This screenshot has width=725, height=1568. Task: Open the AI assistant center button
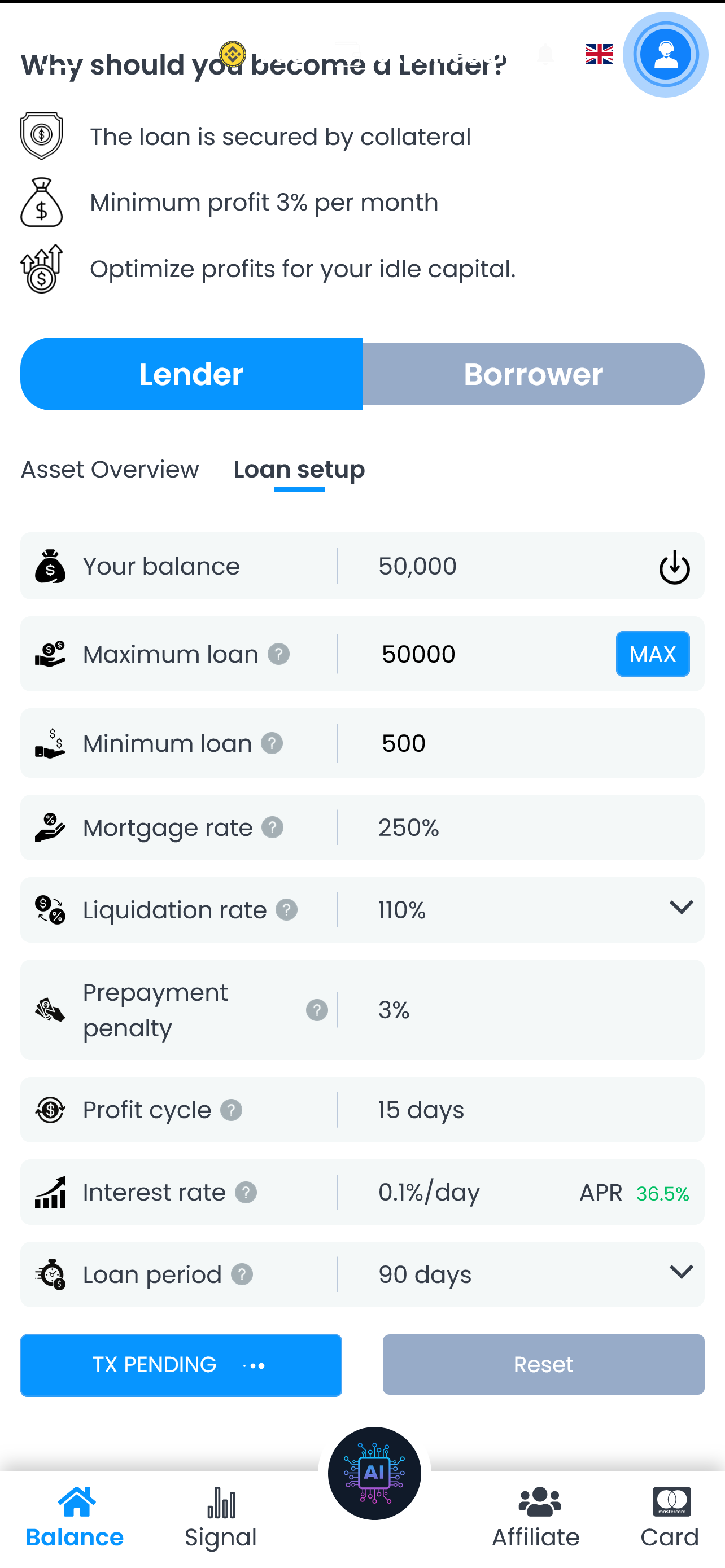tap(374, 1473)
